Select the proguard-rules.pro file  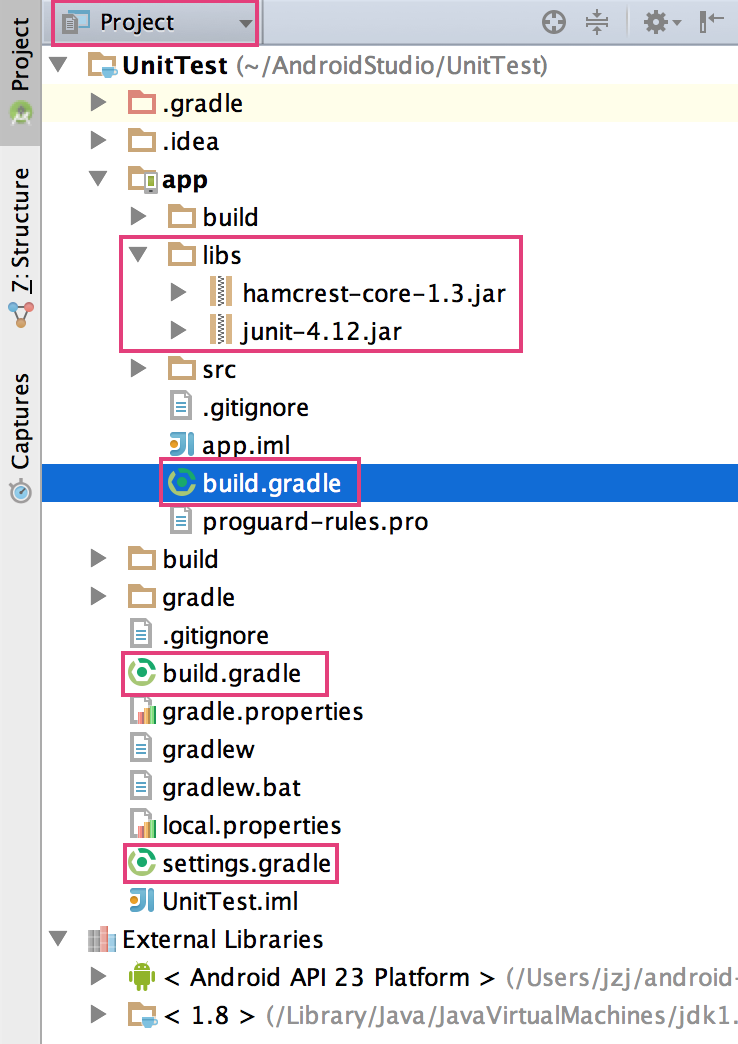[x=314, y=522]
